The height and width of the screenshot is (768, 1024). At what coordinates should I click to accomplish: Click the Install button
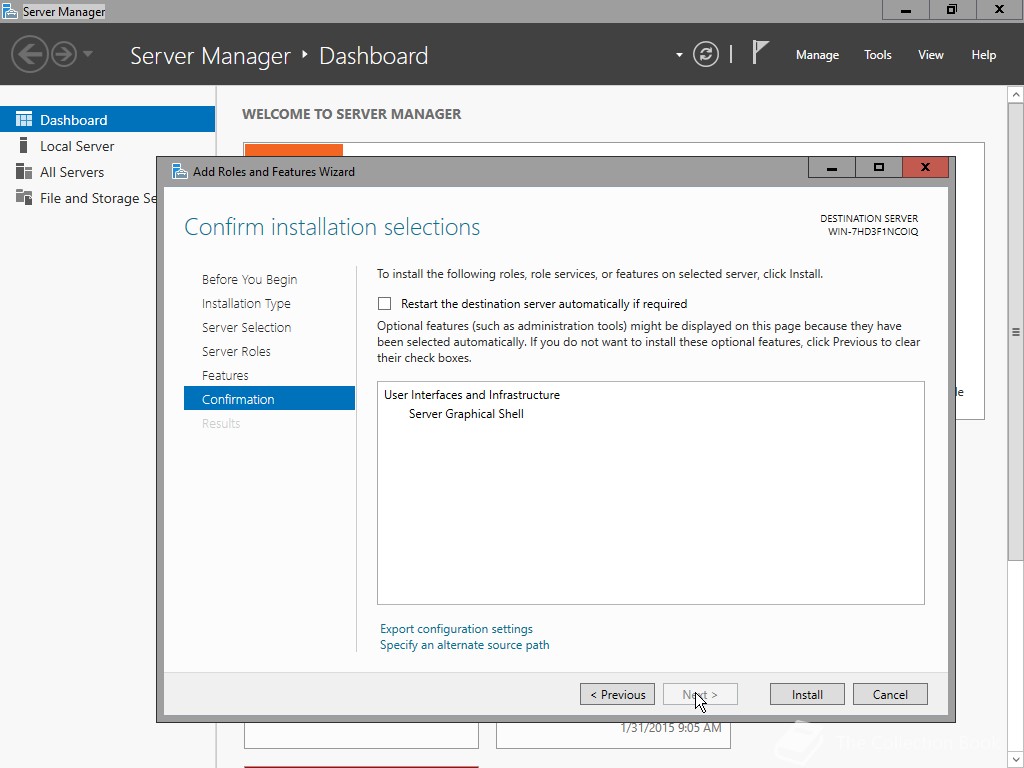(807, 694)
